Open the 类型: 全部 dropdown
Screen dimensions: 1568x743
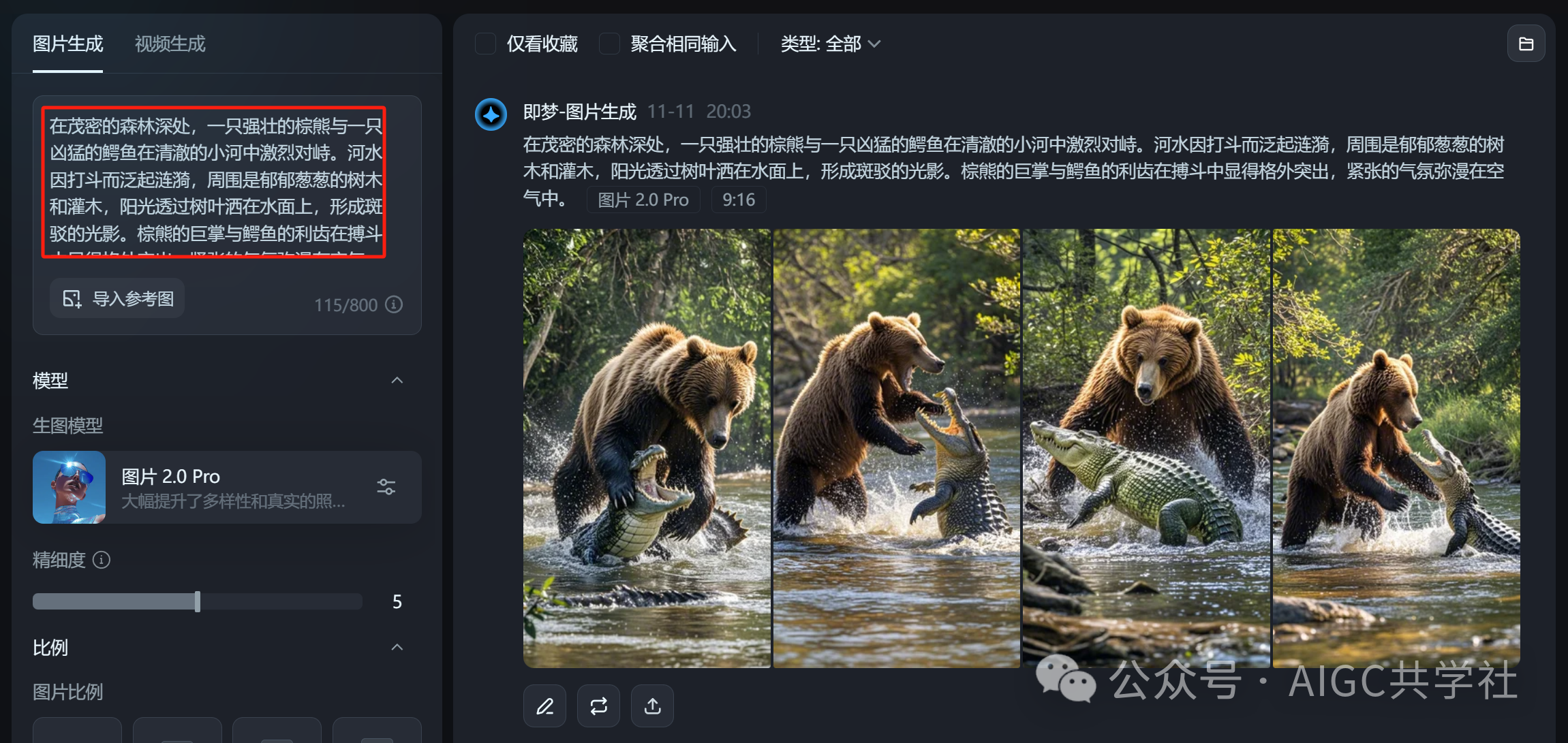[830, 44]
